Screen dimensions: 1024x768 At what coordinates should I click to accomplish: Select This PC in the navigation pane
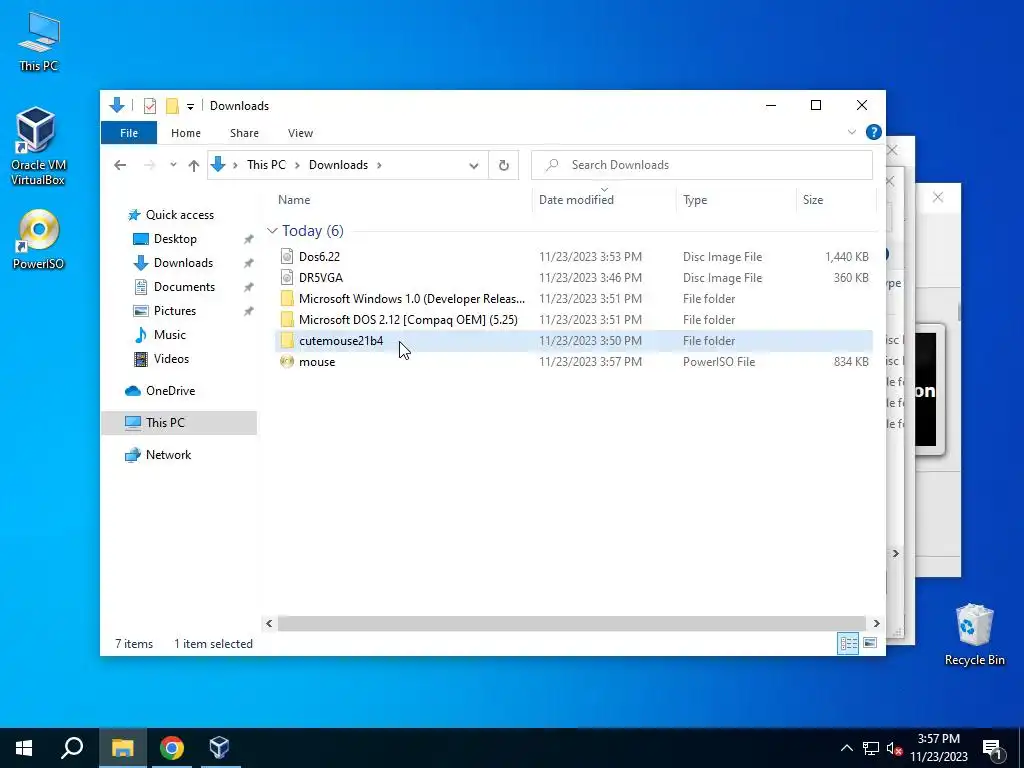click(179, 423)
